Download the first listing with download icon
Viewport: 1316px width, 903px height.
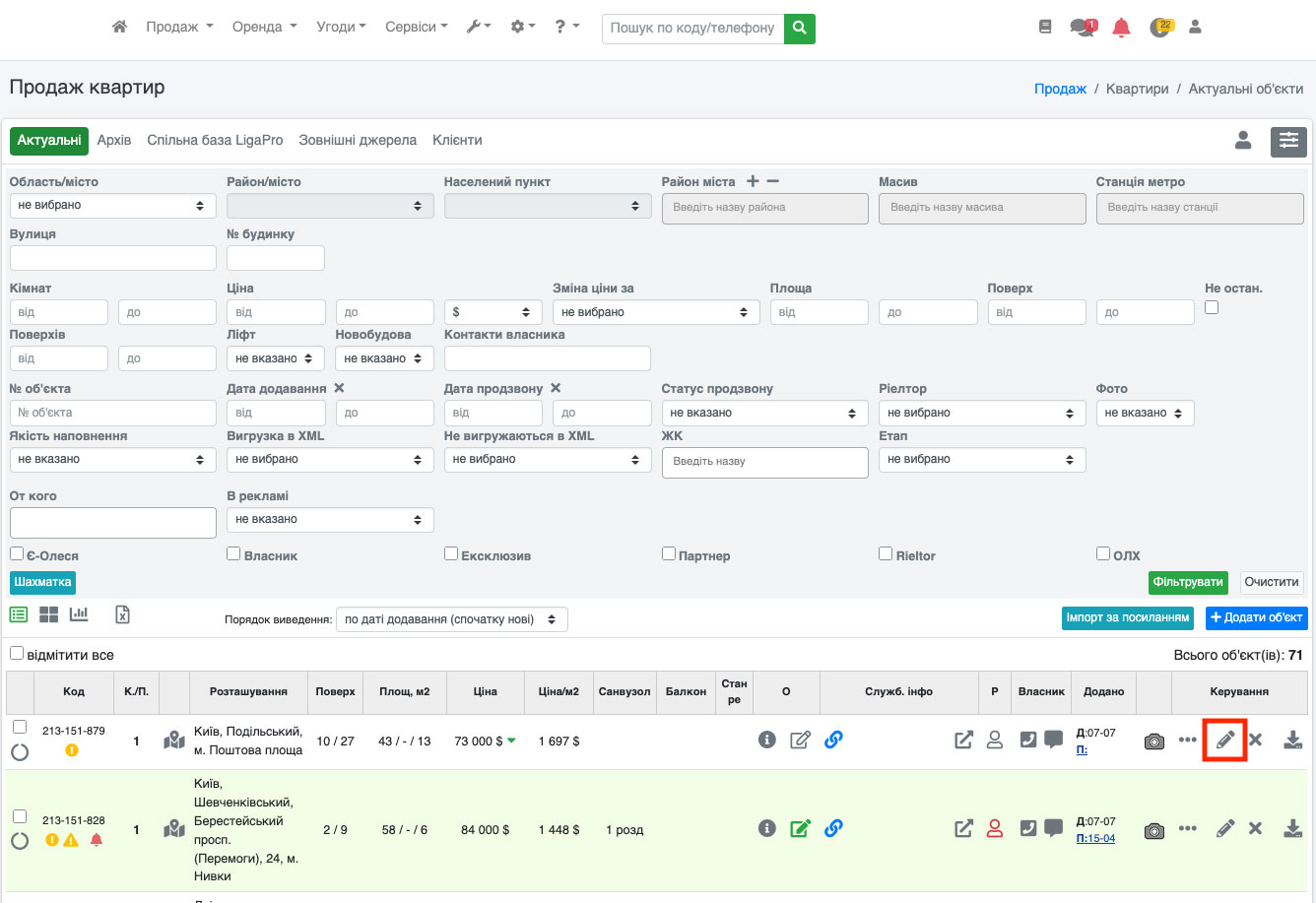point(1292,741)
